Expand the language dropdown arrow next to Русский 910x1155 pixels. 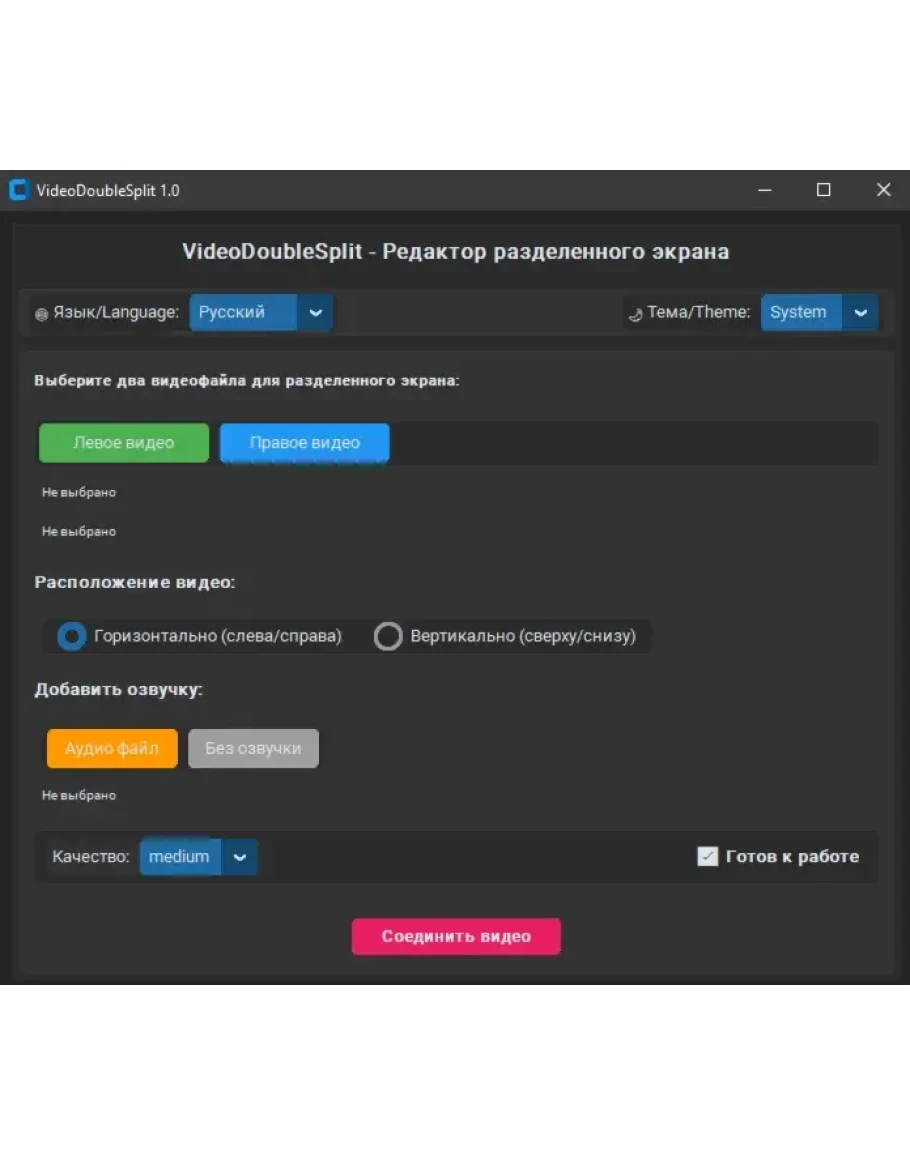315,312
